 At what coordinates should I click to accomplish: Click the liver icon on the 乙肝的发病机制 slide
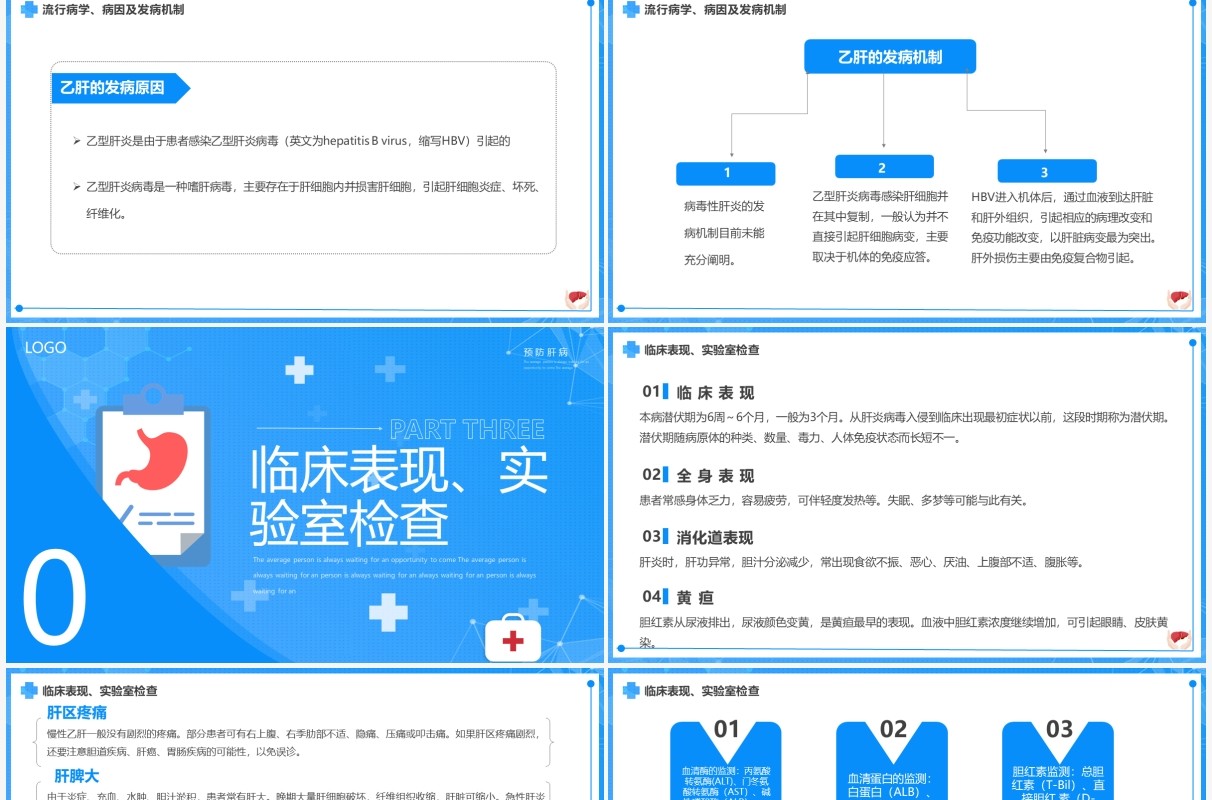[x=1179, y=299]
